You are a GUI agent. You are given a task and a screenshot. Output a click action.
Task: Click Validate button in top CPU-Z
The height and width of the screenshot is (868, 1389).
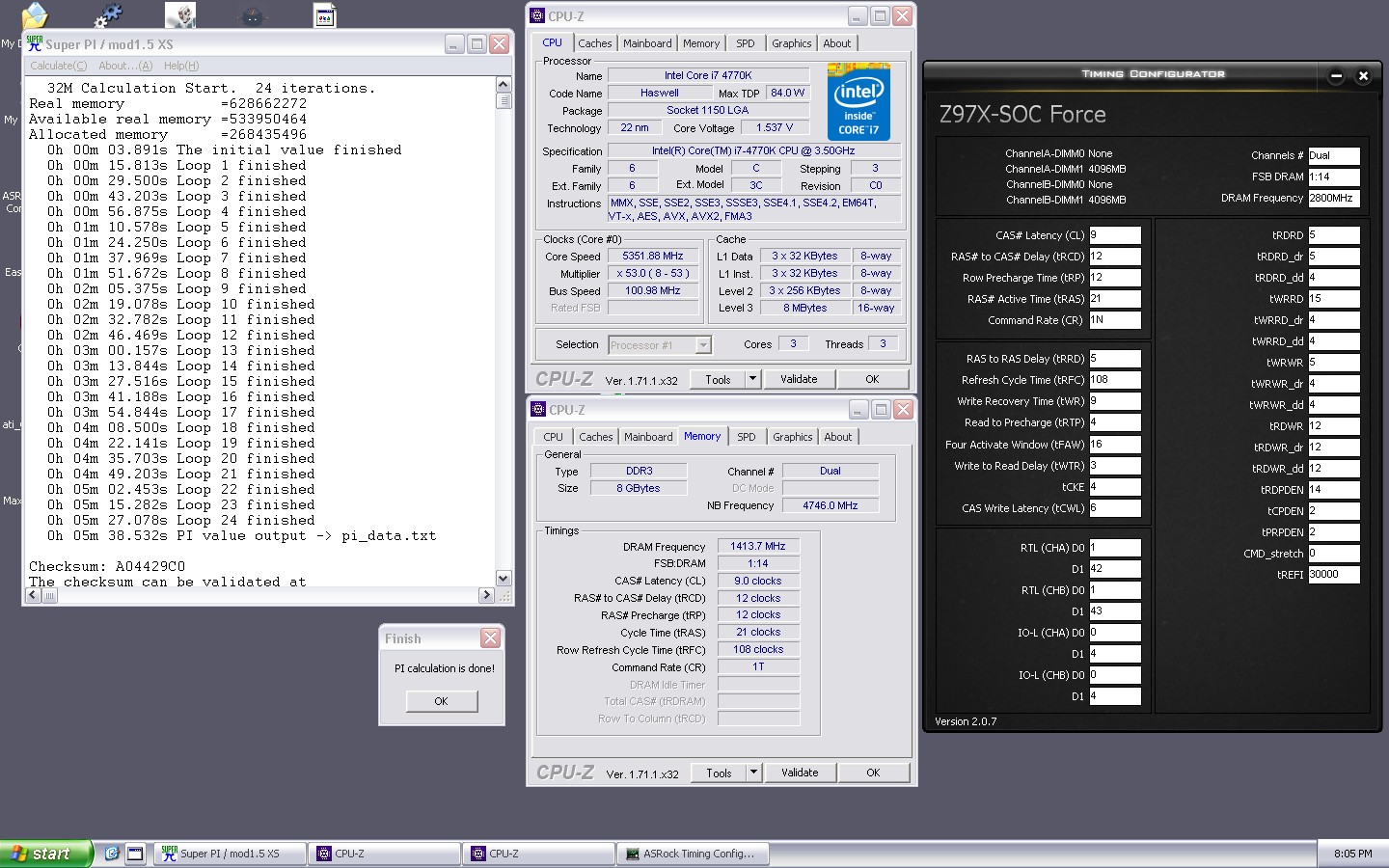coord(799,379)
